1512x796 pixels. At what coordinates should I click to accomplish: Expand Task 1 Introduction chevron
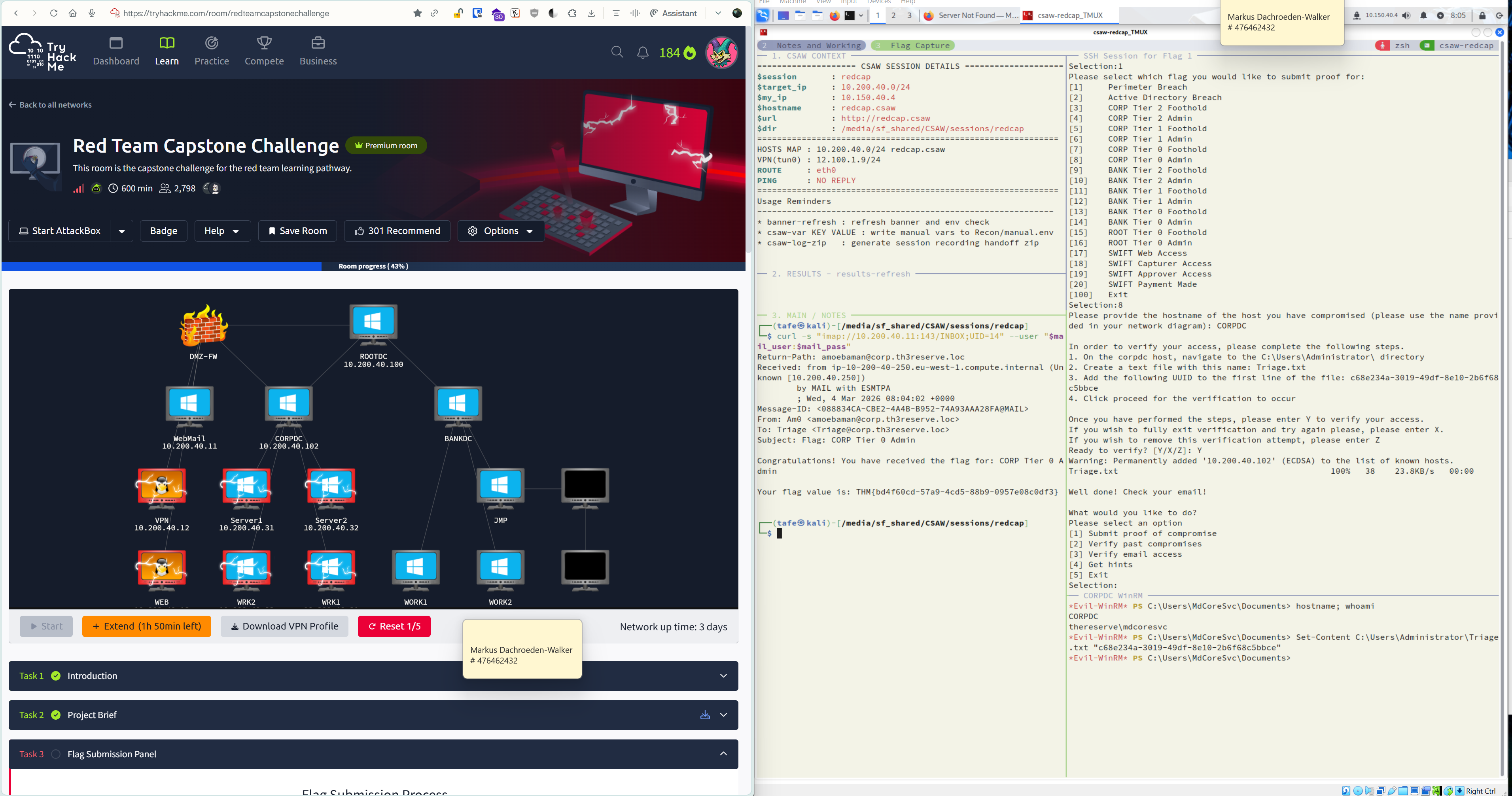pyautogui.click(x=723, y=676)
